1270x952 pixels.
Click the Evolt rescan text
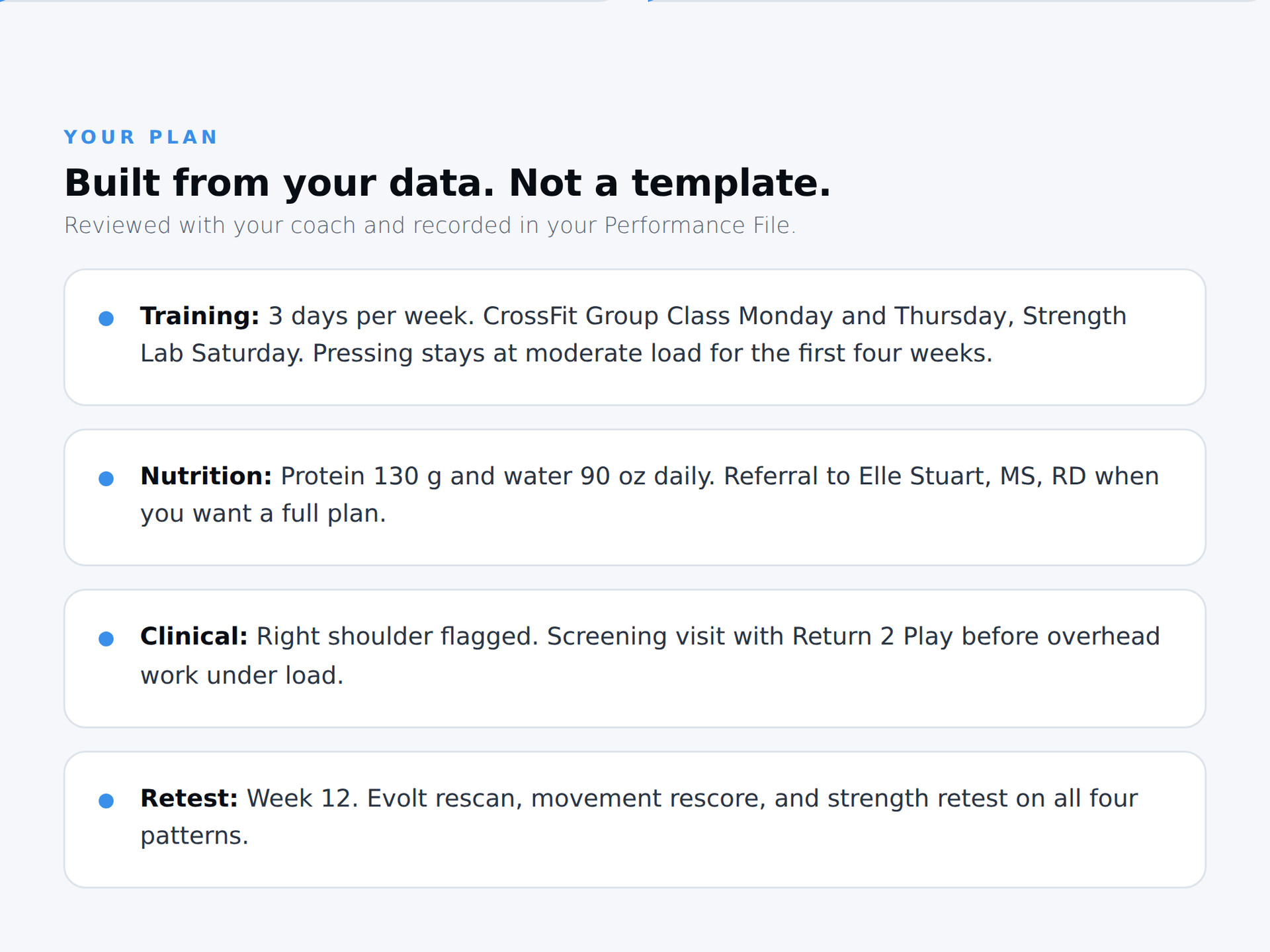click(444, 799)
